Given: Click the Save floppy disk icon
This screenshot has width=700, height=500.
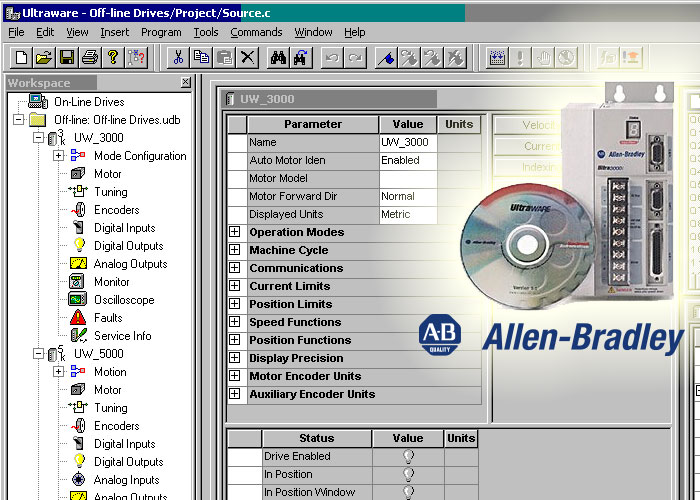Looking at the screenshot, I should click(67, 58).
